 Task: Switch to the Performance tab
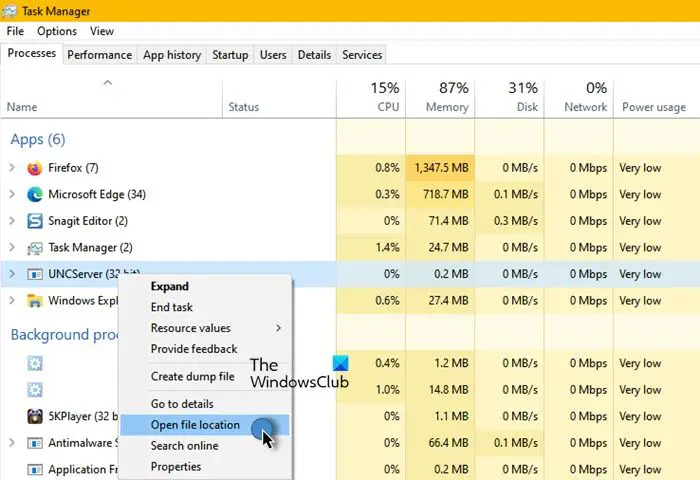(100, 55)
